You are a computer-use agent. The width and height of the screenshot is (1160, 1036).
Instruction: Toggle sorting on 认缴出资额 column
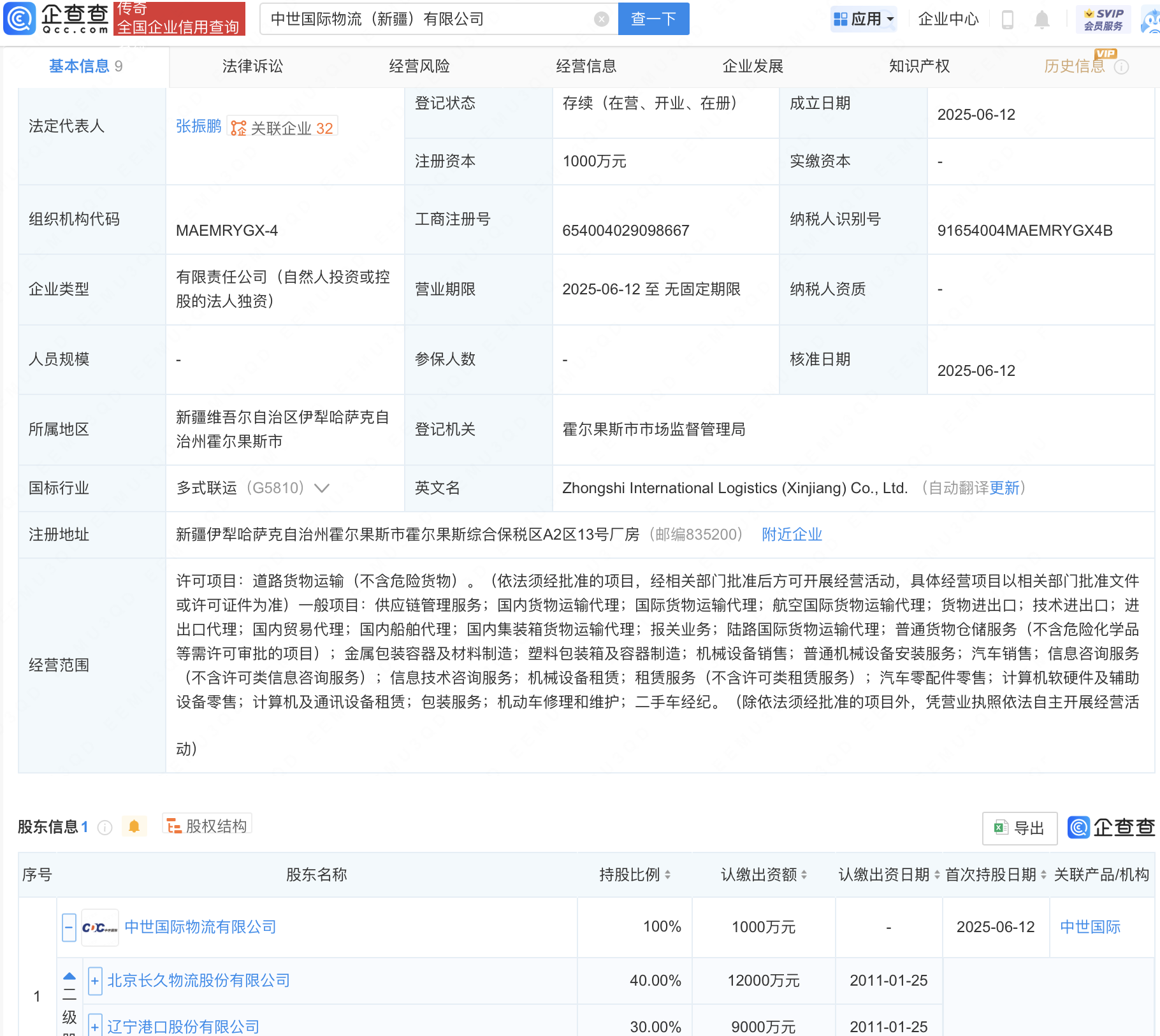tap(804, 874)
